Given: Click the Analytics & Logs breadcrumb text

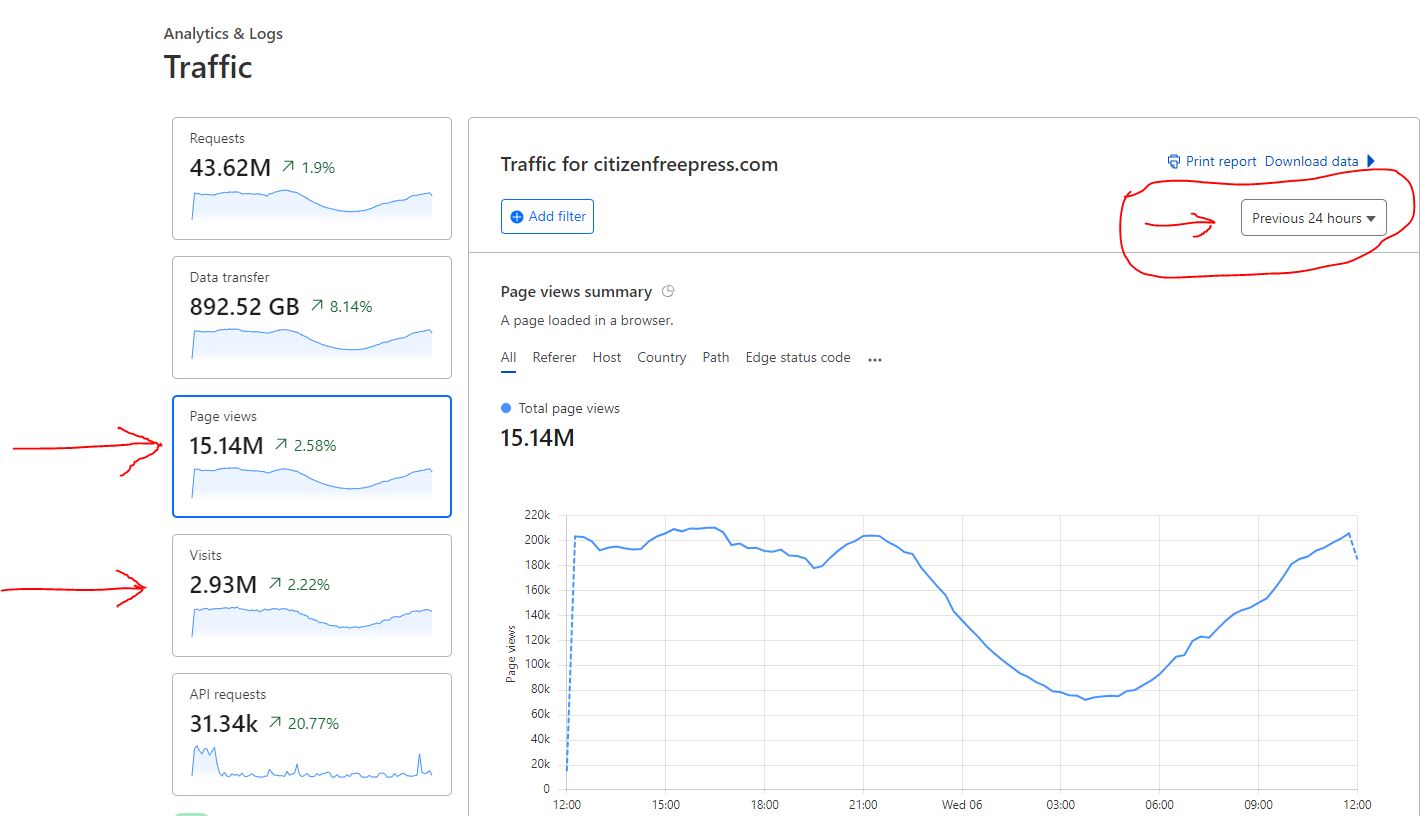Looking at the screenshot, I should pyautogui.click(x=223, y=34).
